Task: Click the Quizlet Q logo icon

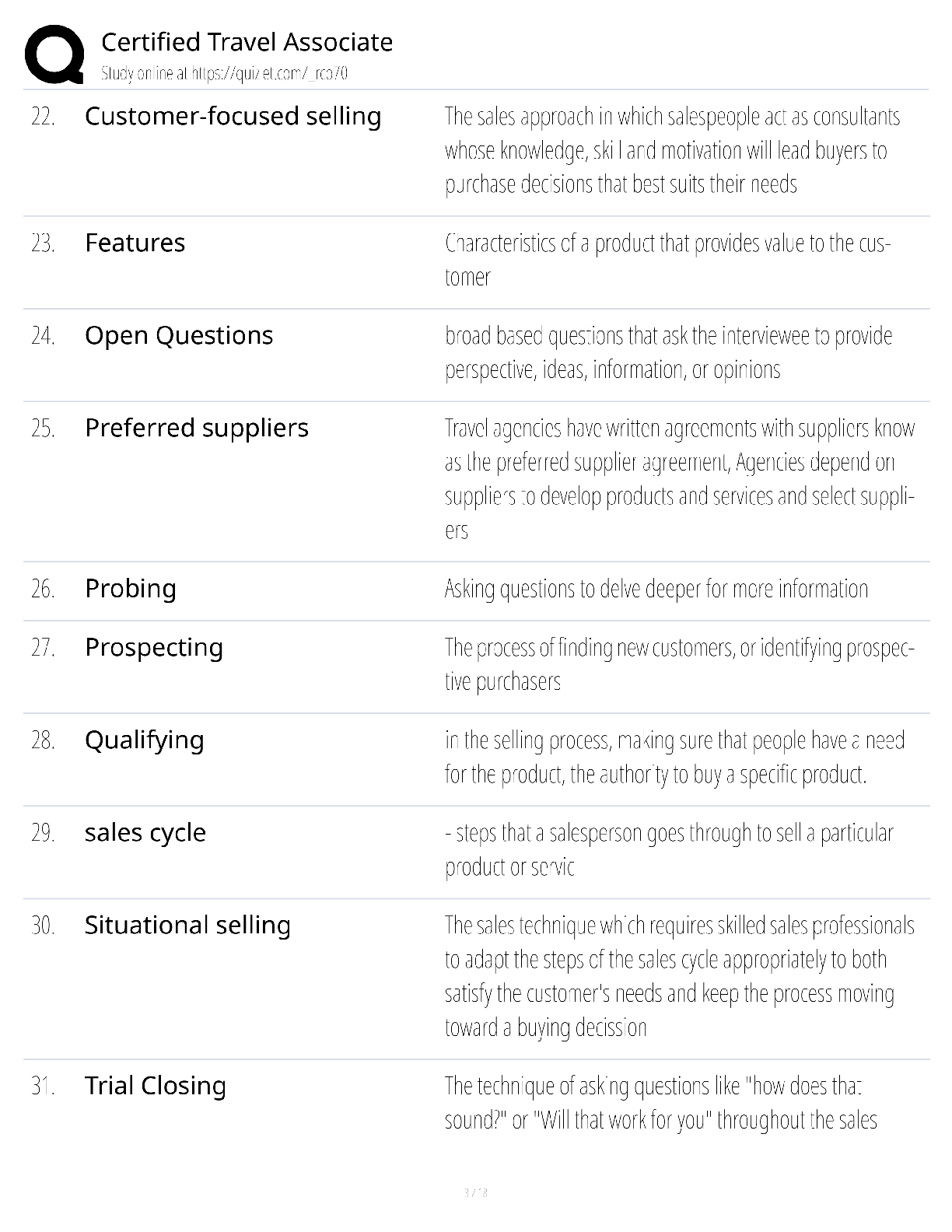Action: tap(54, 54)
